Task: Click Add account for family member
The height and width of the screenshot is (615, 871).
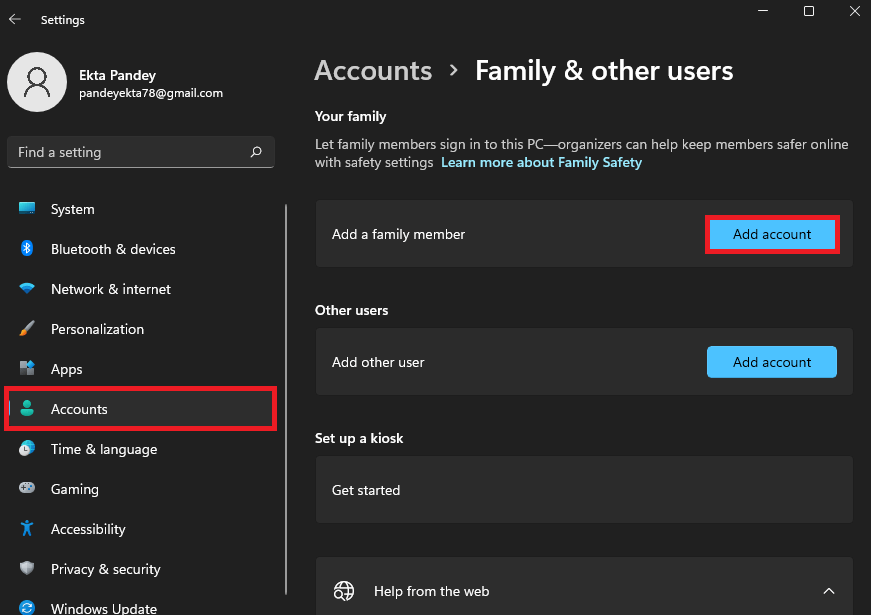Action: point(771,234)
